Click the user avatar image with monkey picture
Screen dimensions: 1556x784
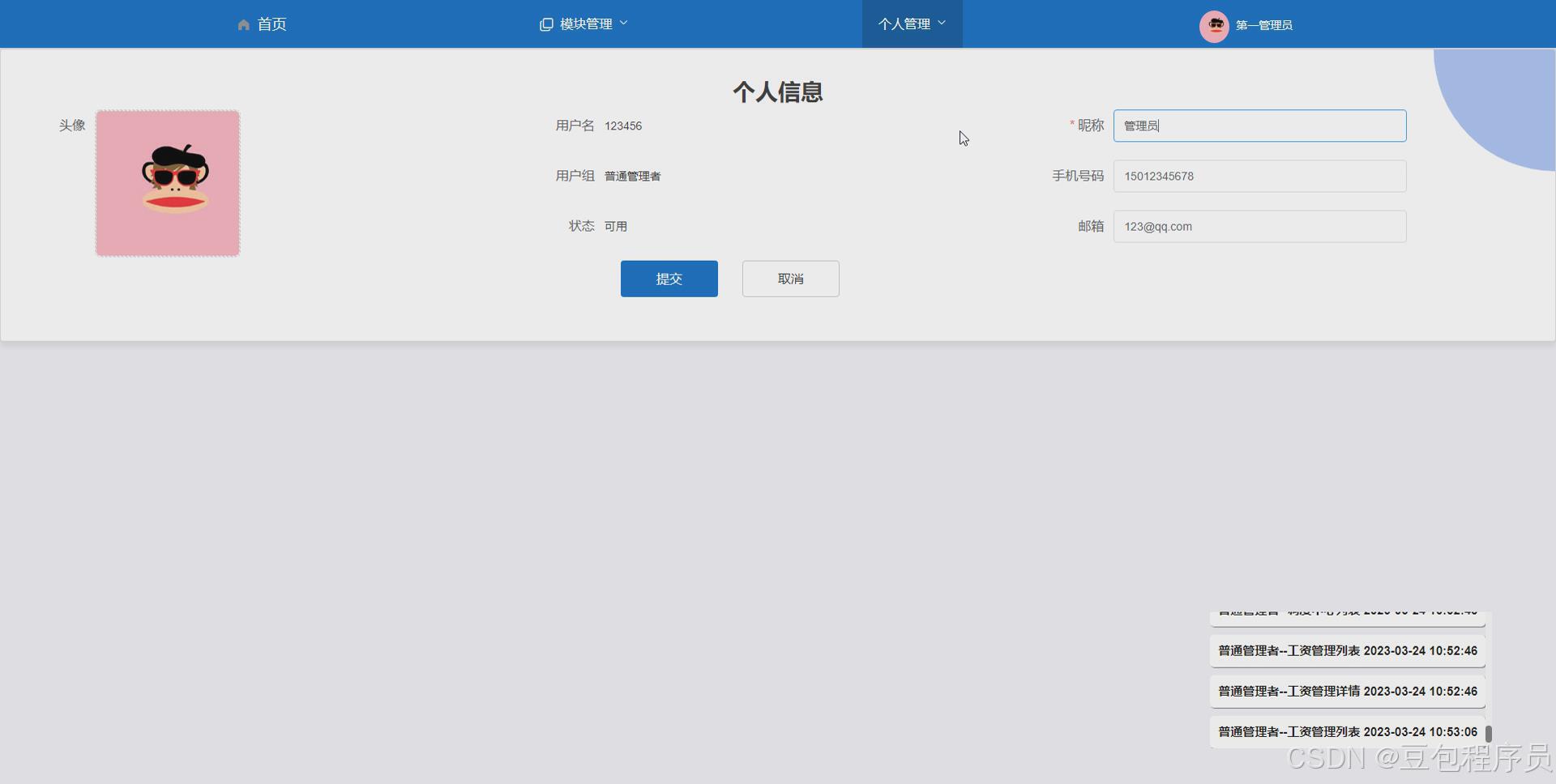pyautogui.click(x=167, y=182)
